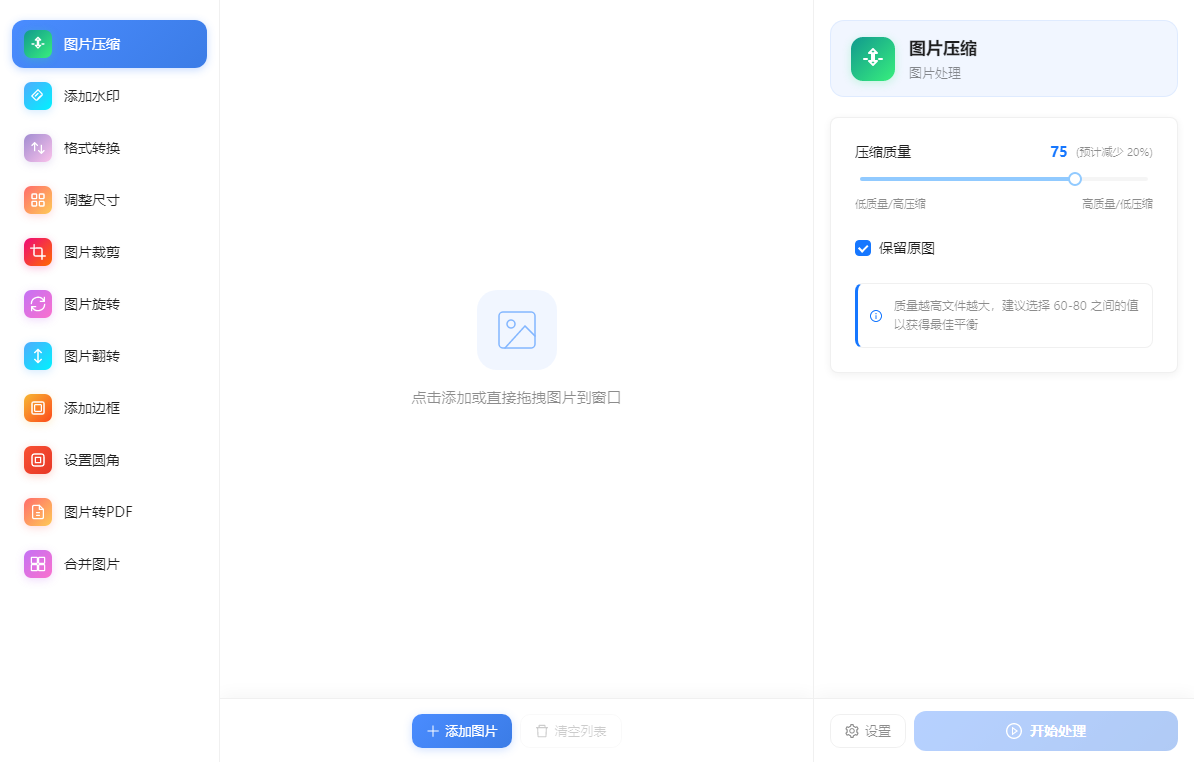Click the 图片压缩 sidebar icon
The image size is (1194, 762).
(x=38, y=44)
